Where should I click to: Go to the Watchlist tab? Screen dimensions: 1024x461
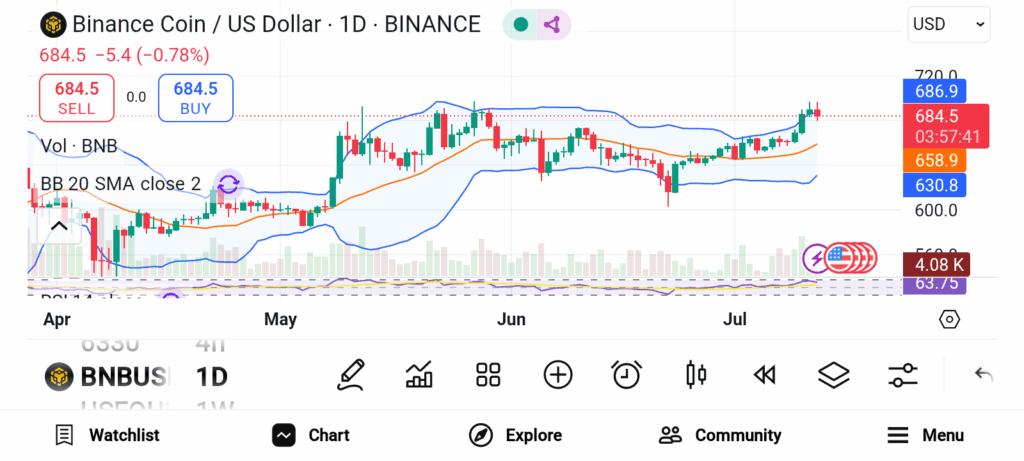[x=107, y=436]
